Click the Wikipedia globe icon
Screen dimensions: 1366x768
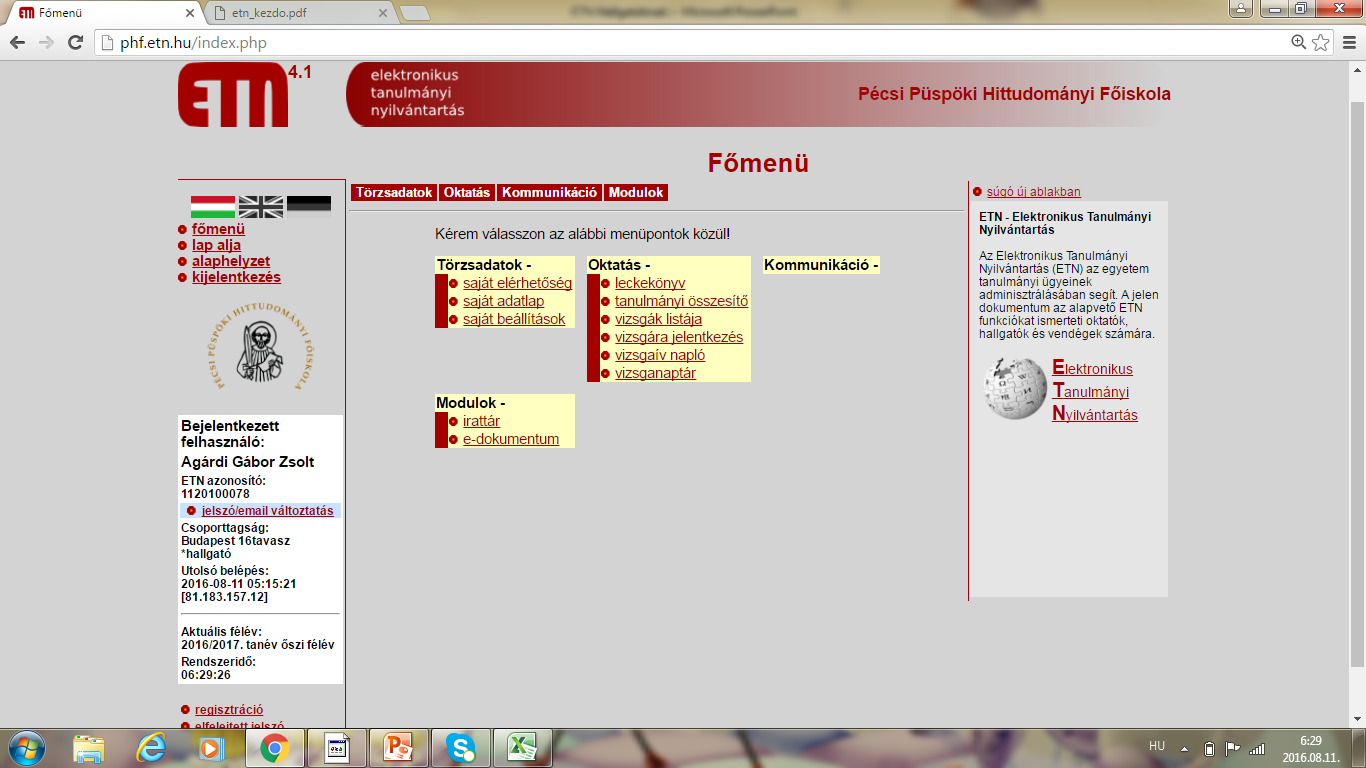pyautogui.click(x=1015, y=388)
